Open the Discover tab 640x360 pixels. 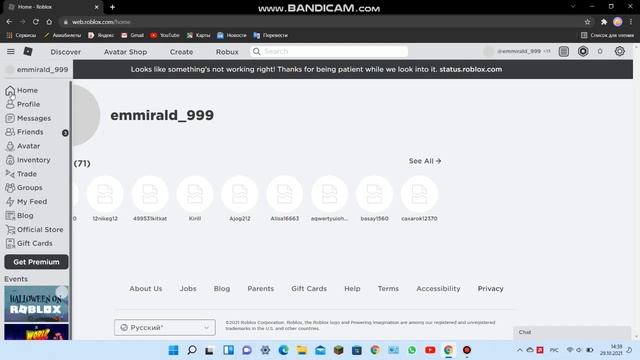pos(66,52)
